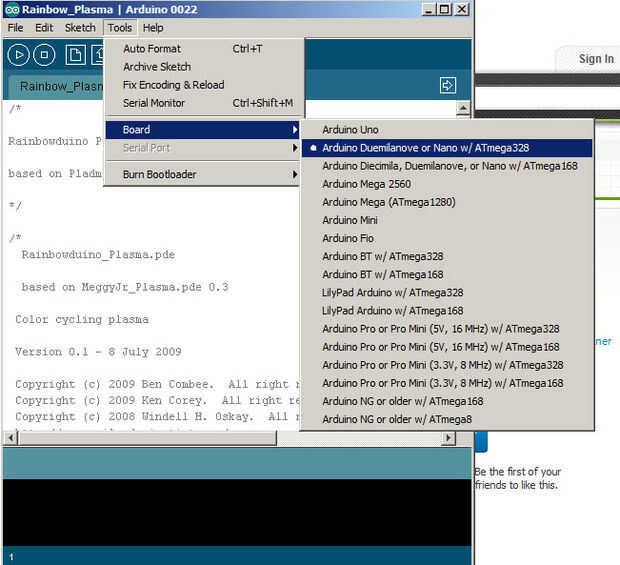The width and height of the screenshot is (620, 565).
Task: Choose Pro or Pro Mini 3.3V 8 MHz ATmega328
Action: pyautogui.click(x=447, y=365)
